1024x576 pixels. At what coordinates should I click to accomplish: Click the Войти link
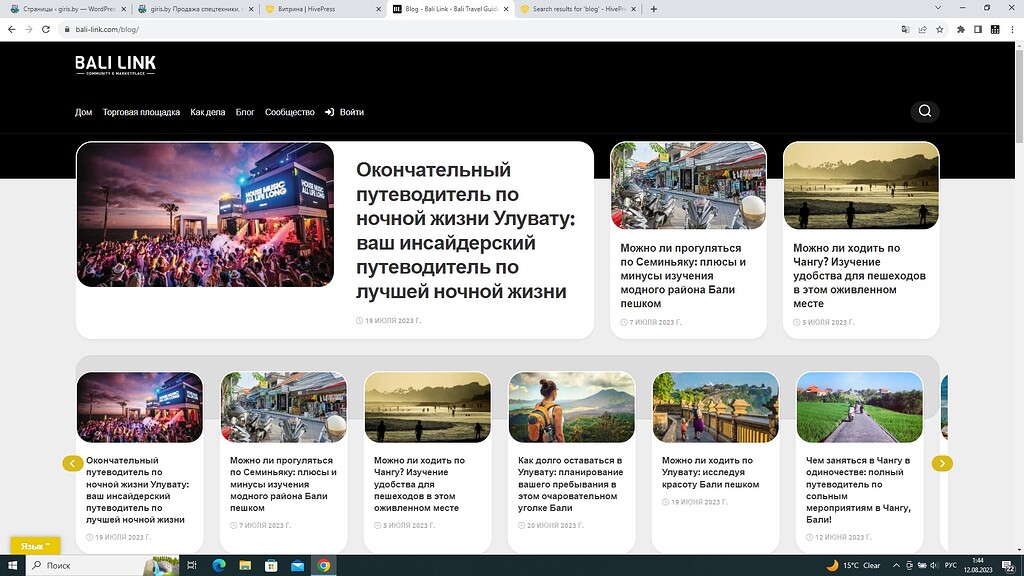(350, 111)
